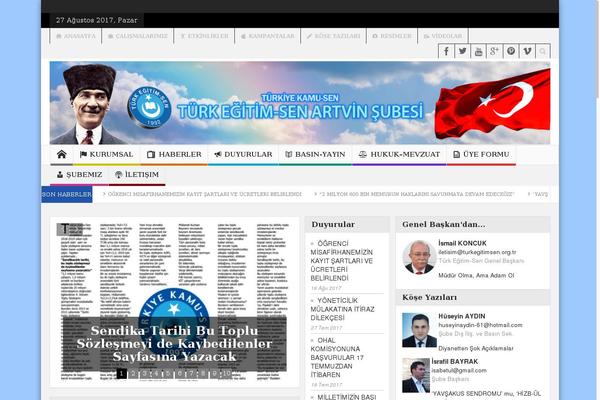Click the SON HABERLER ticker label
This screenshot has width=600, height=400.
tap(67, 194)
